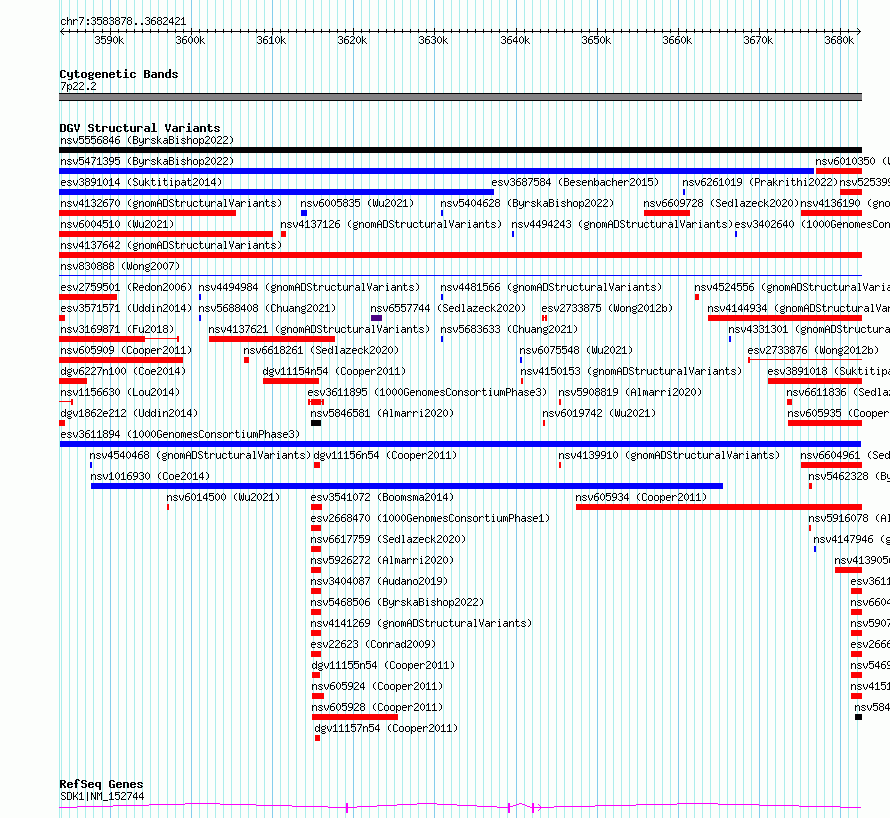The height and width of the screenshot is (818, 890).
Task: Select the nsv605928 (Cooper2011) label
Action: pyautogui.click(x=377, y=707)
